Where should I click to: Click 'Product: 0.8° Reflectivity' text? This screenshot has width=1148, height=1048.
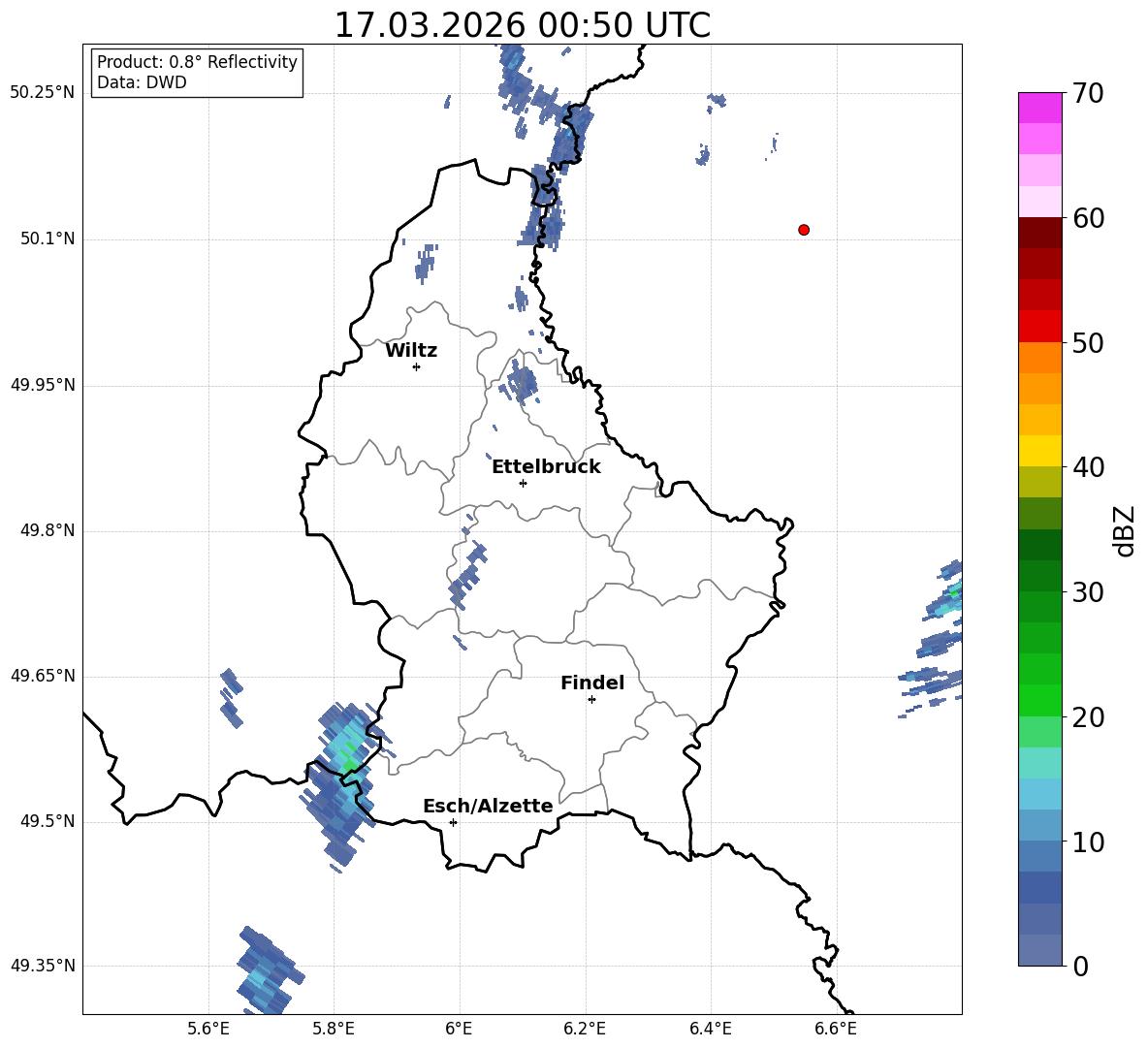point(197,62)
